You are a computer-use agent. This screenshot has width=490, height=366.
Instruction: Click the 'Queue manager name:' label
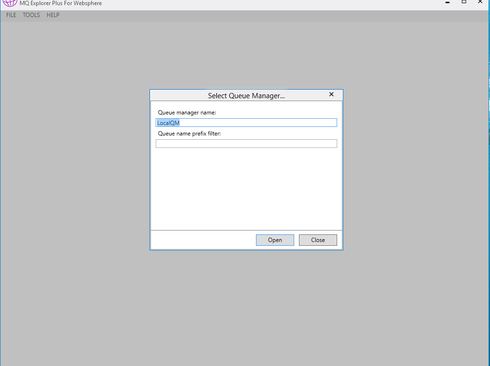[187, 113]
